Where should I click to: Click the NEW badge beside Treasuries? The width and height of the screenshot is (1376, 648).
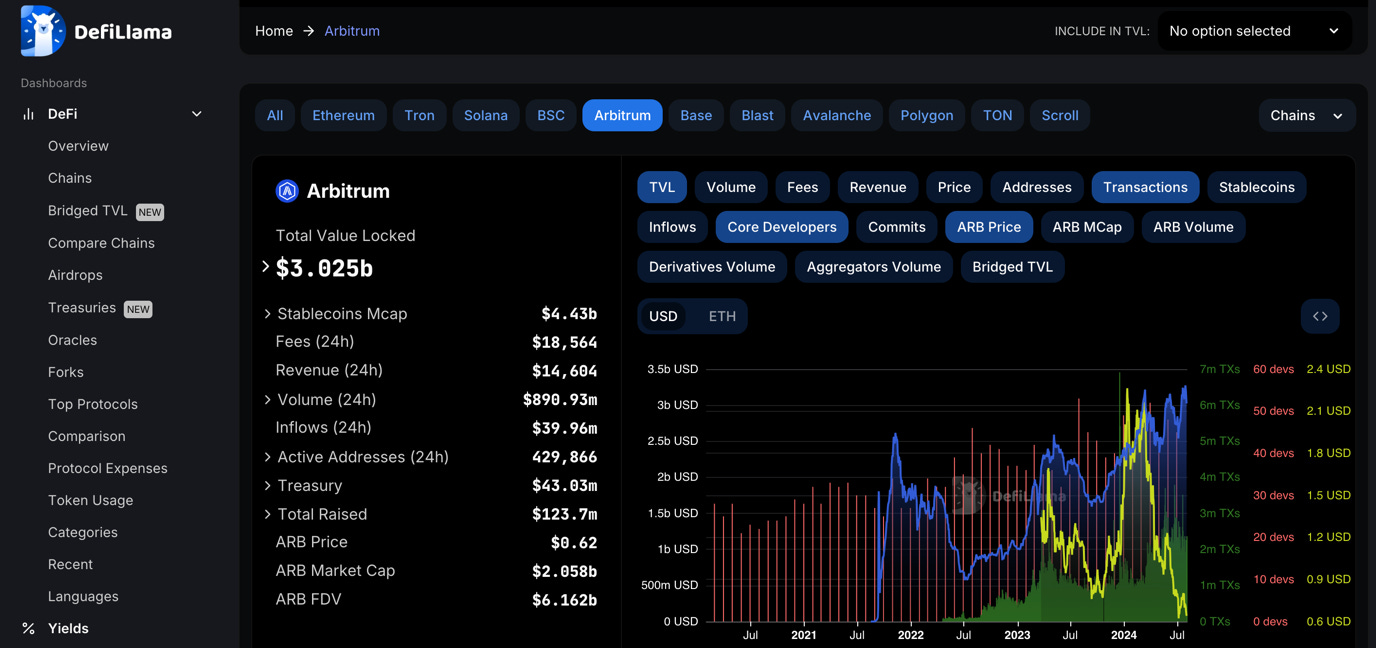pos(138,309)
